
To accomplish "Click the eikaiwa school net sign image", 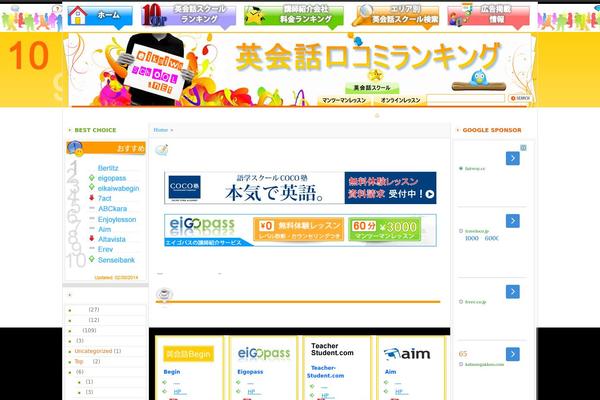I will 154,72.
